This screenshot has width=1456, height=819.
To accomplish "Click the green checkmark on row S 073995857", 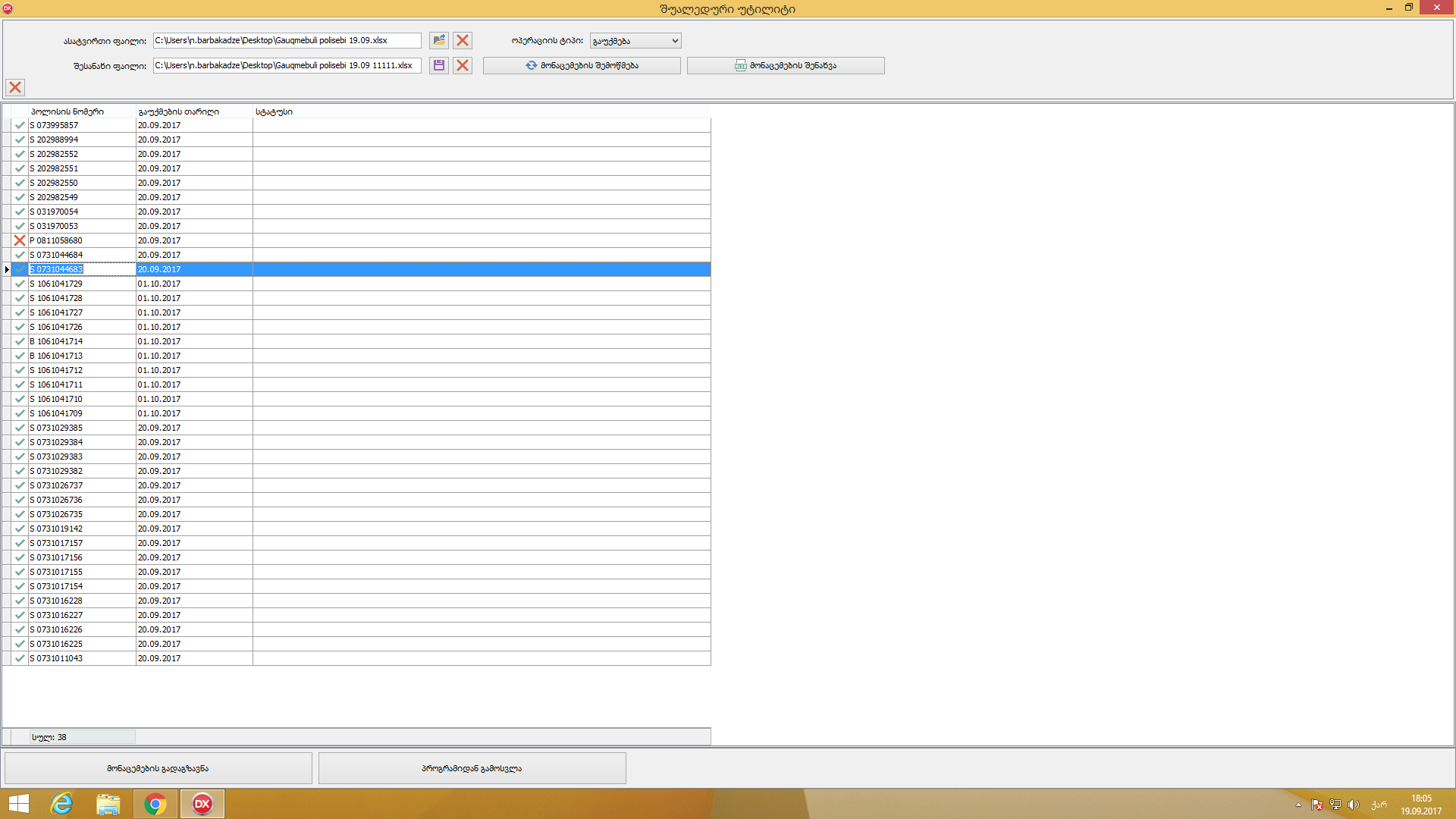I will tap(20, 125).
